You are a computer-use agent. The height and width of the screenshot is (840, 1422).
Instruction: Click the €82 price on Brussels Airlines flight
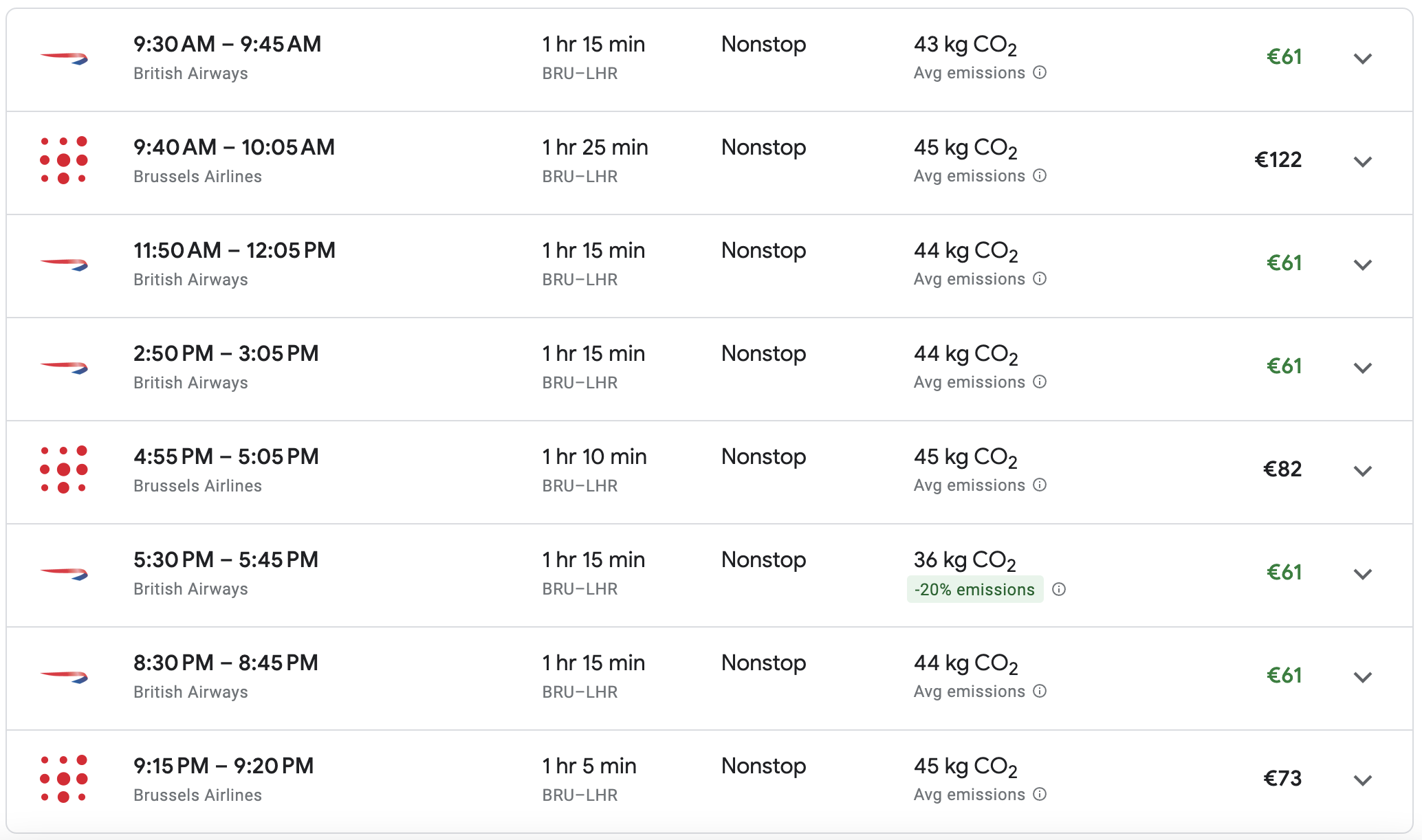pyautogui.click(x=1282, y=469)
